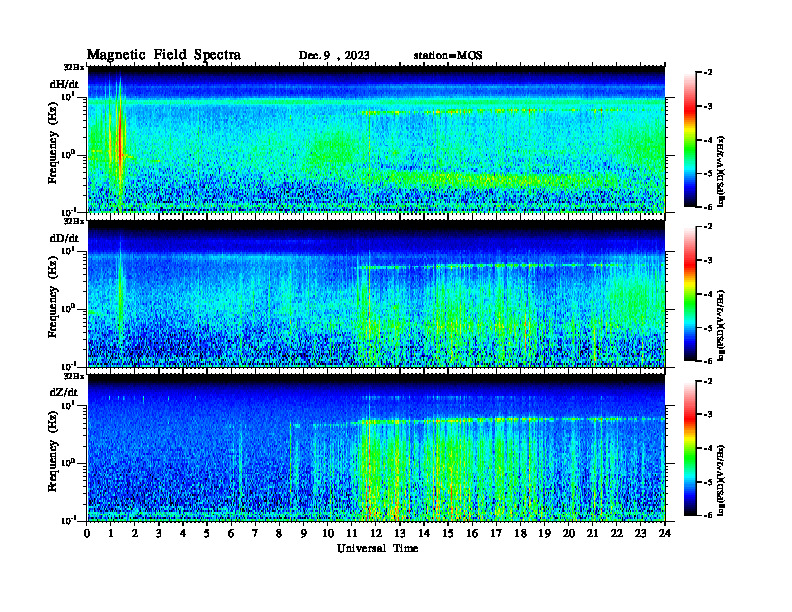Click the color scale bar beside the dH/dt panel
Viewport: 792px width, 612px height.
(x=690, y=140)
